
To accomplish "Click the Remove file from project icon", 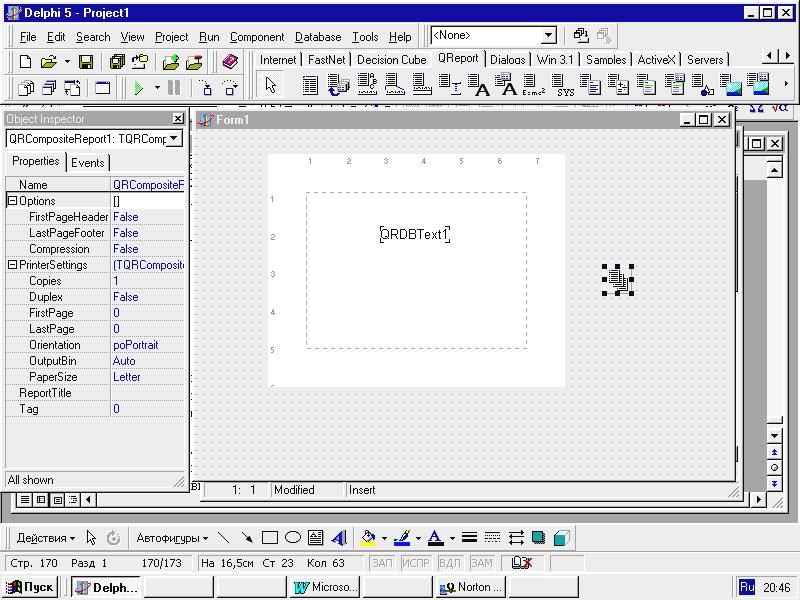I will coord(194,62).
